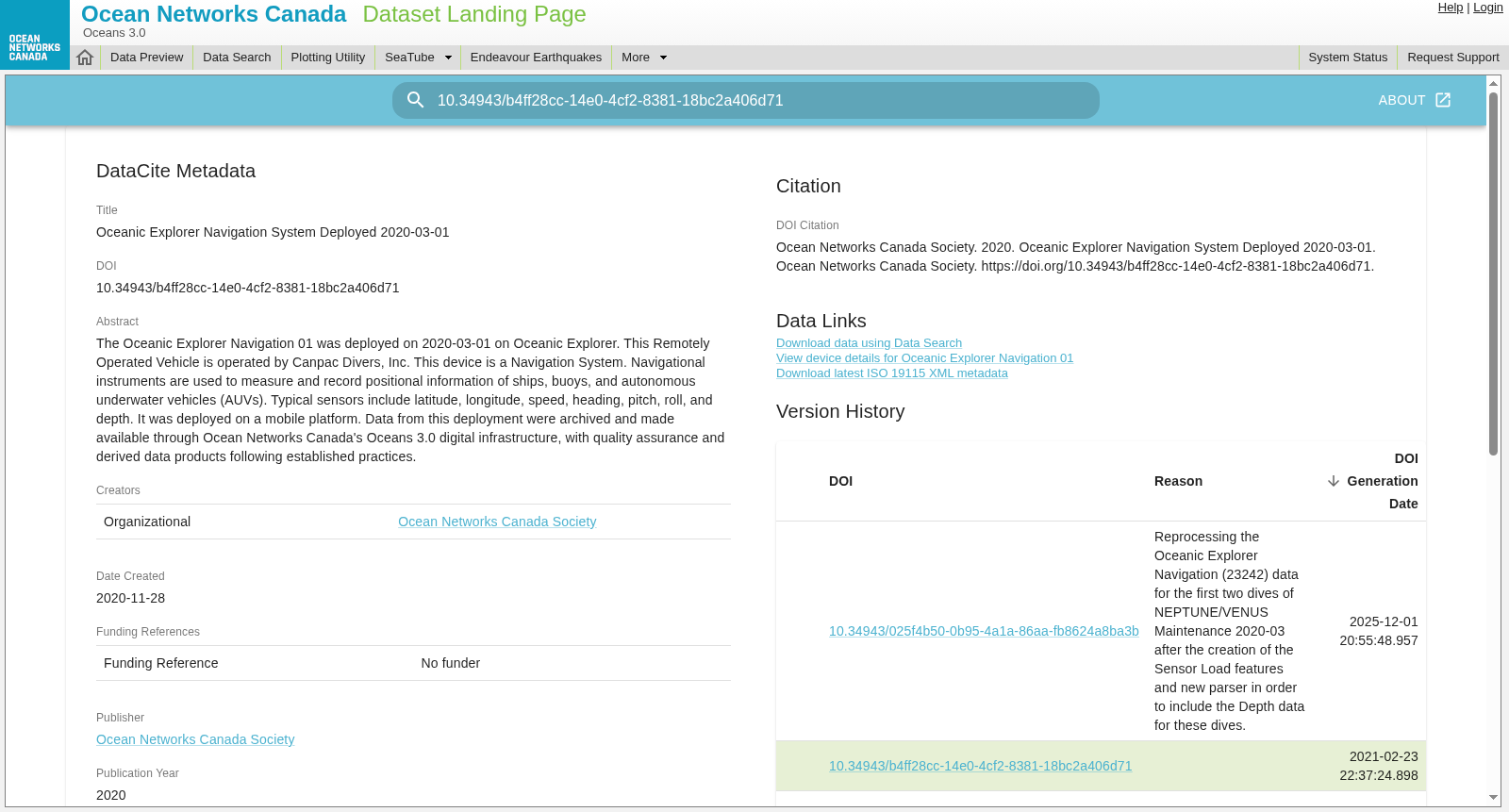The image size is (1509, 812).
Task: Click the 'Reprocessing the Oceanic Explorer' reason text
Action: [1229, 631]
